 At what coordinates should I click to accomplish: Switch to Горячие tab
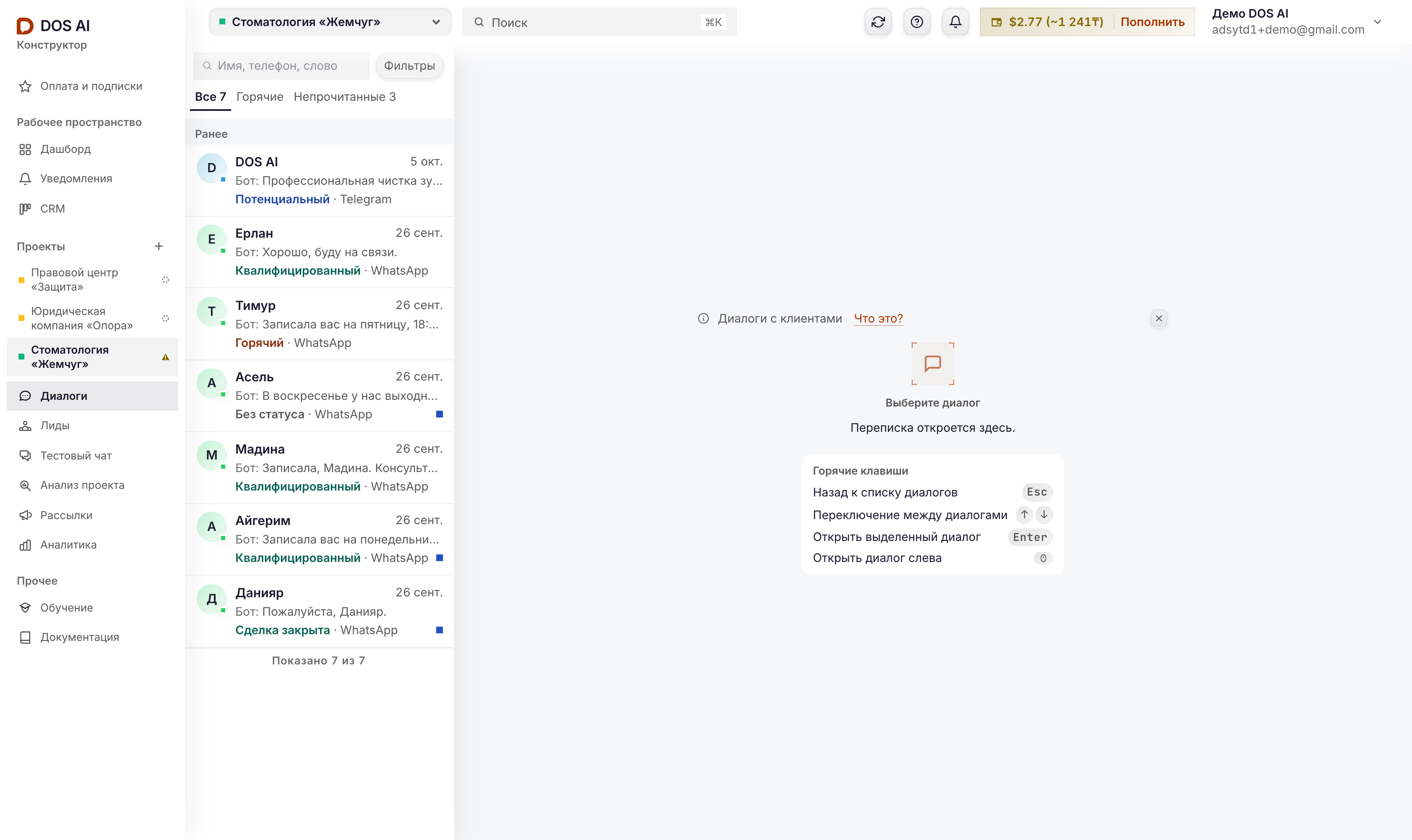click(x=259, y=97)
